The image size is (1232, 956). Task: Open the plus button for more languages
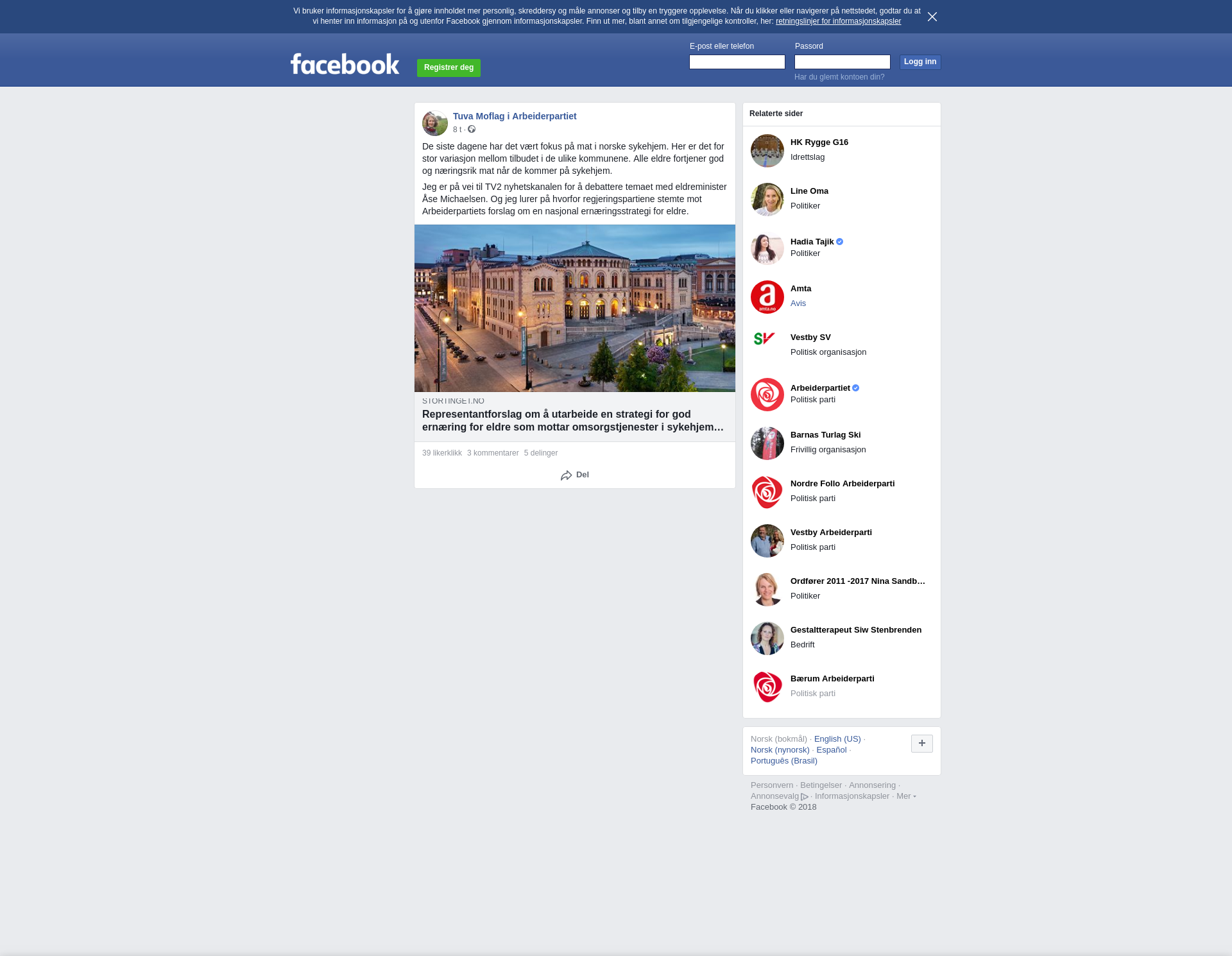tap(922, 744)
